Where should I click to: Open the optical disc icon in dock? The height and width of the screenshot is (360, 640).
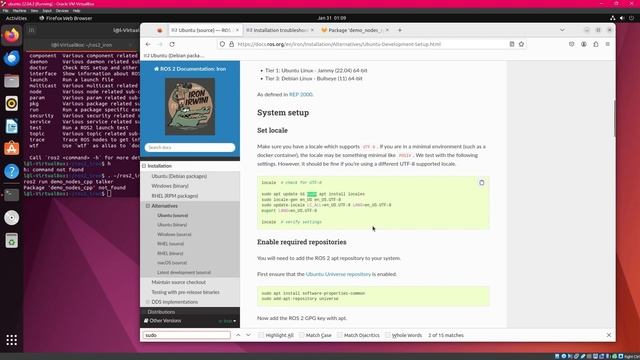click(11, 218)
